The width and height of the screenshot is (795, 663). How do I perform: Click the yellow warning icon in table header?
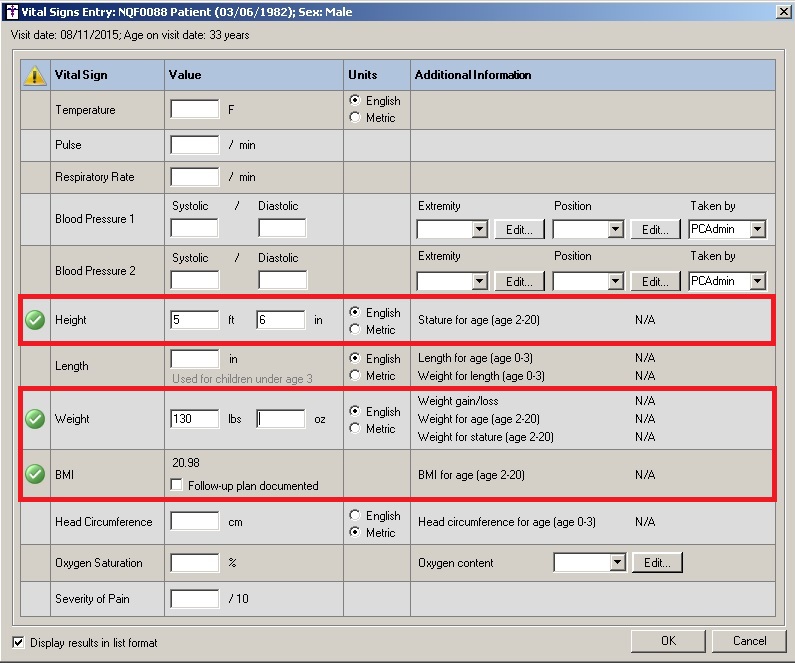click(x=35, y=75)
